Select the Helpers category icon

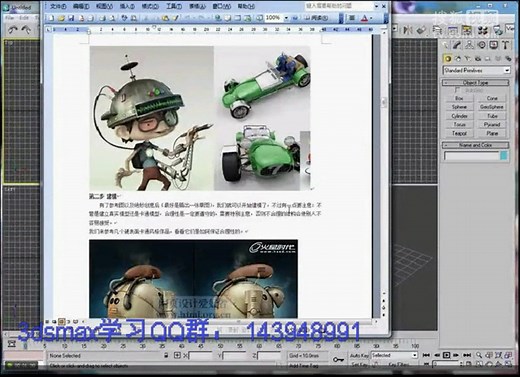(488, 59)
